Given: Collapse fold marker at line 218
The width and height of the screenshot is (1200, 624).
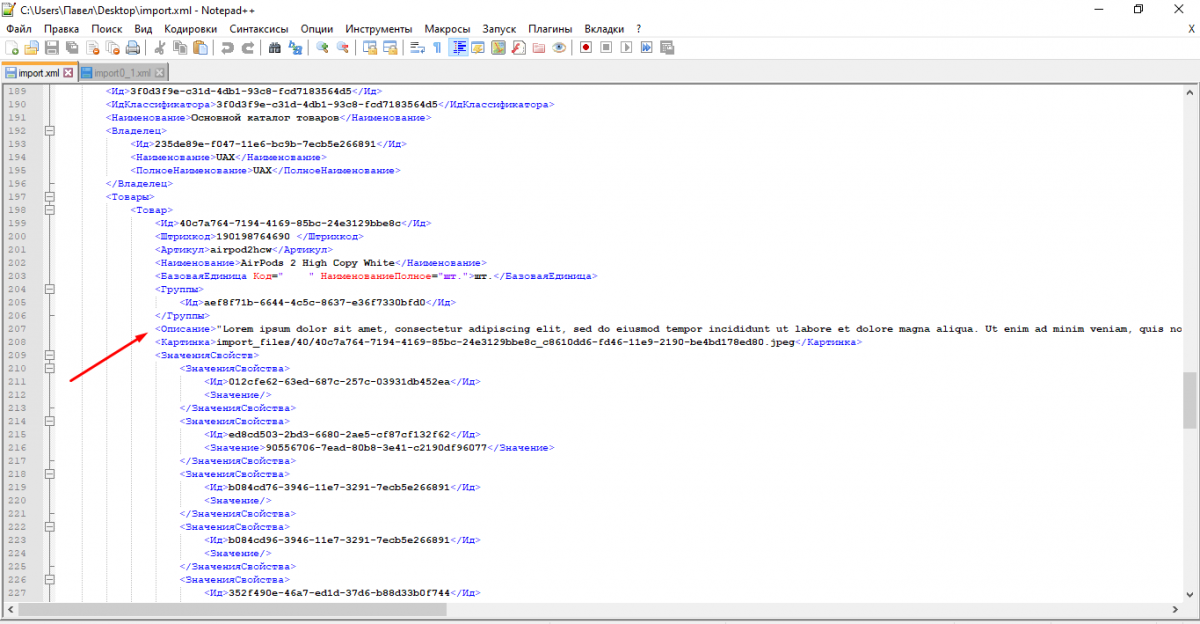Looking at the screenshot, I should [x=47, y=474].
